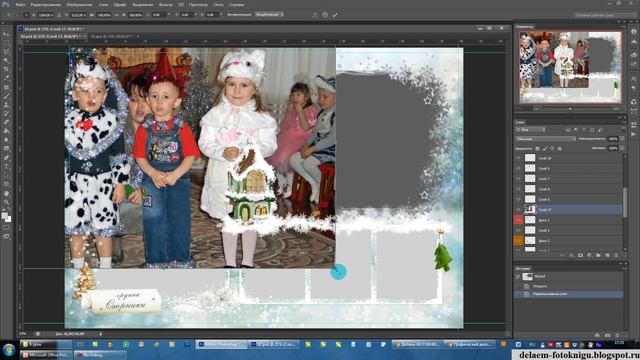Open the layer filter type dropdown
The image size is (640, 360).
click(531, 130)
